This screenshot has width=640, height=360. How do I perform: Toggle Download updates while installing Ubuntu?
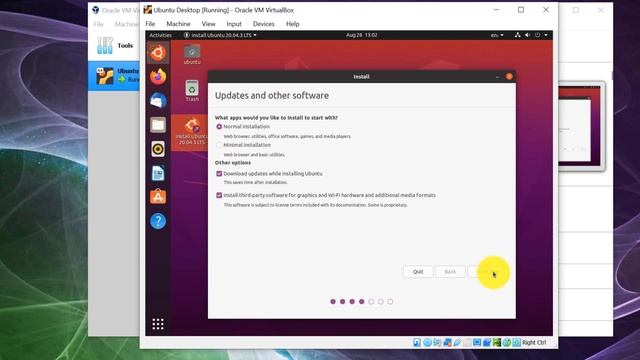pos(219,173)
